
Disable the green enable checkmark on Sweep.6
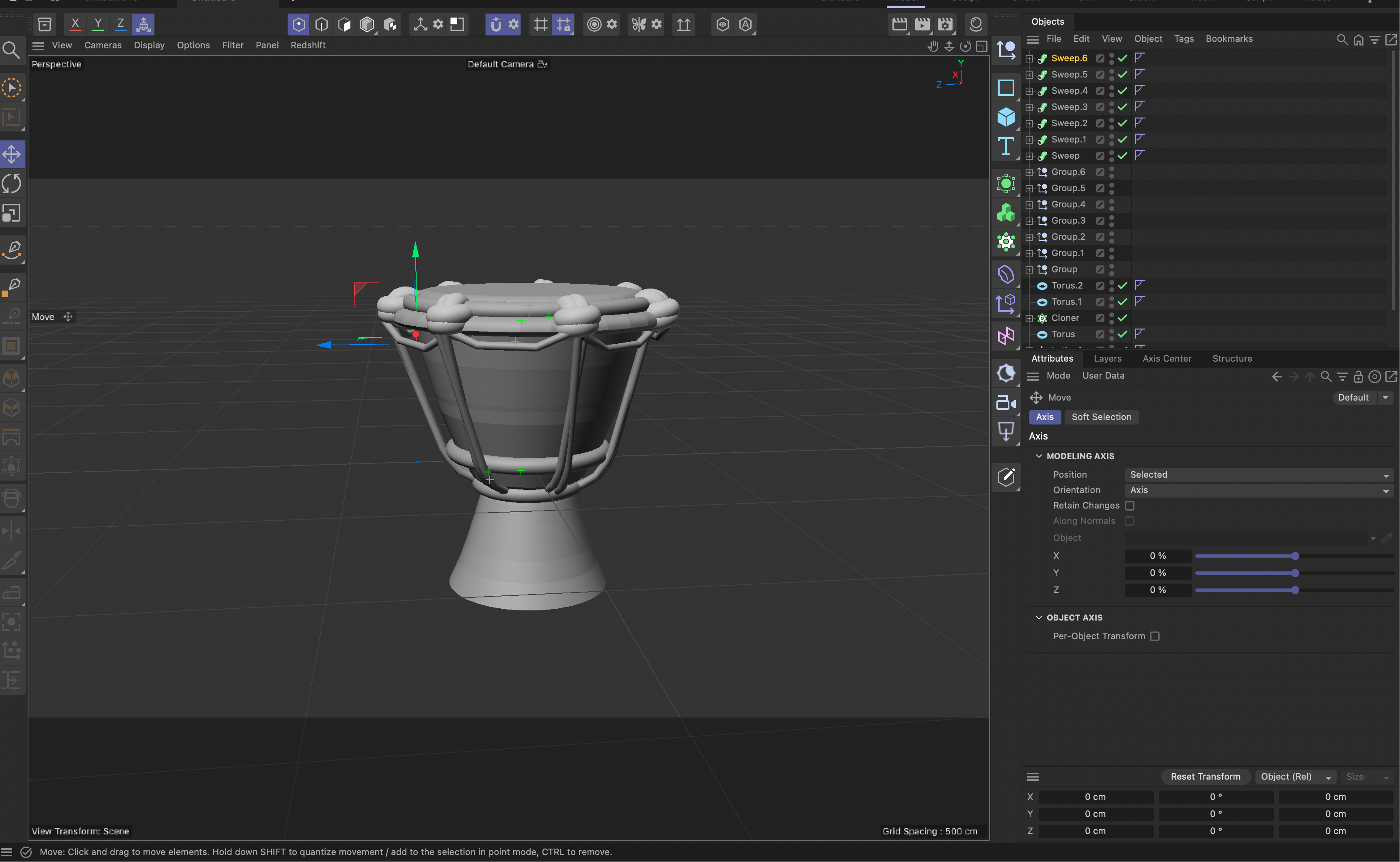click(1122, 58)
